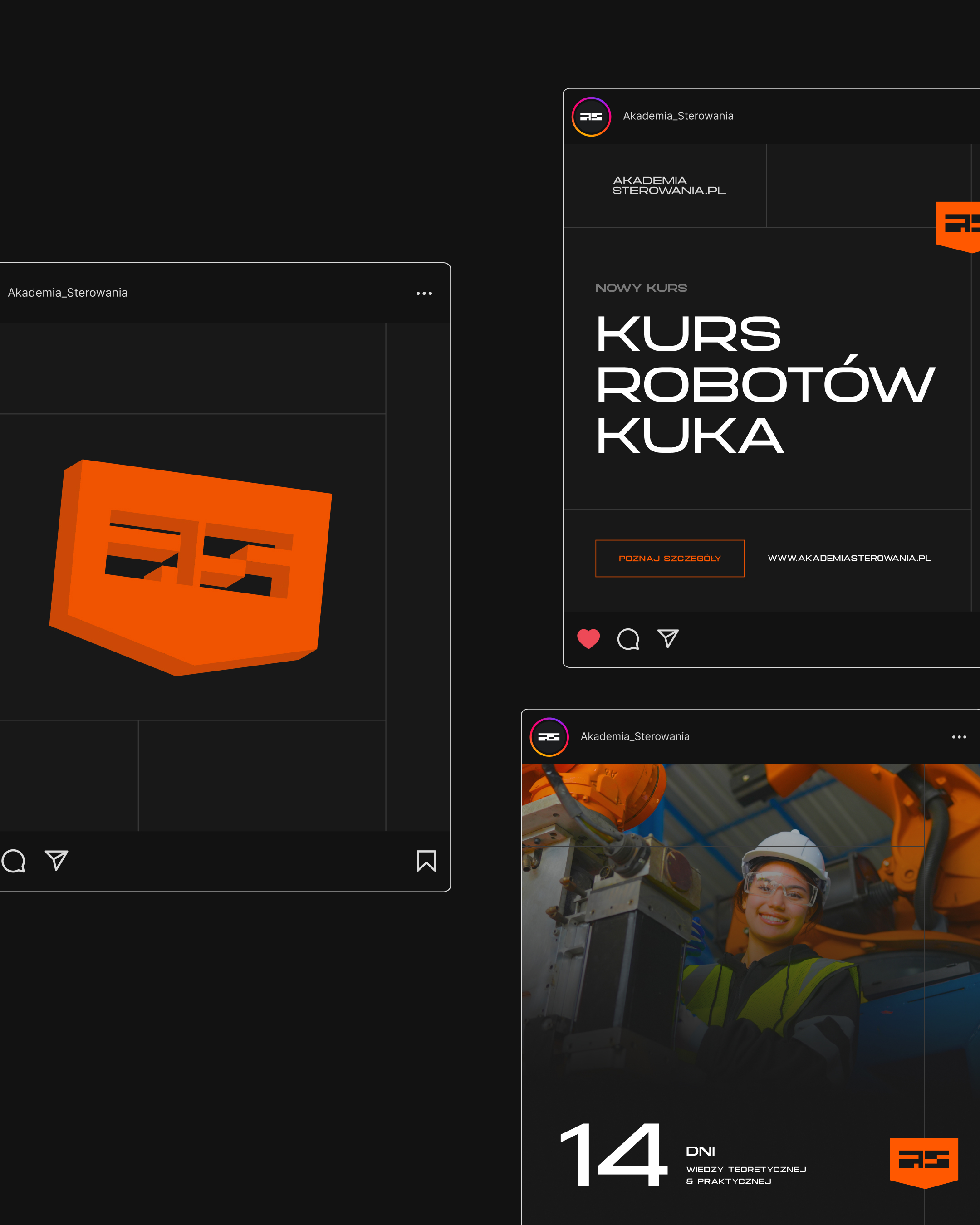This screenshot has height=1225, width=980.
Task: Click the DNI label
Action: click(x=700, y=1151)
